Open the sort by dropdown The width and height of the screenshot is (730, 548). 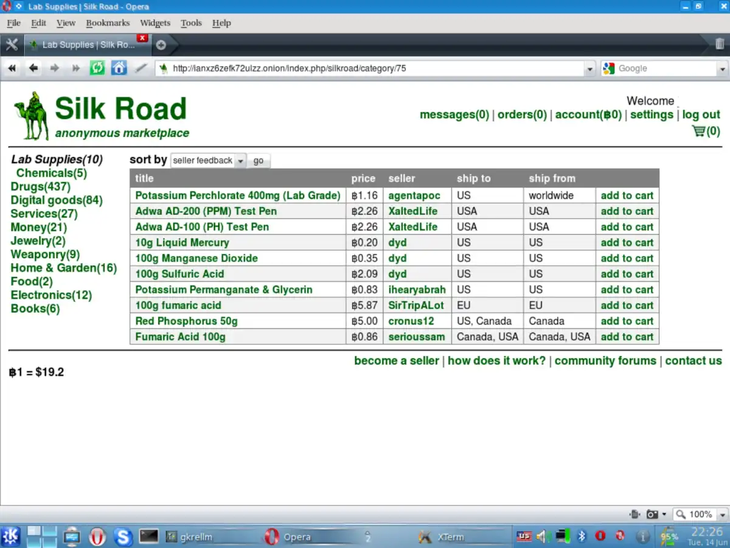coord(208,160)
